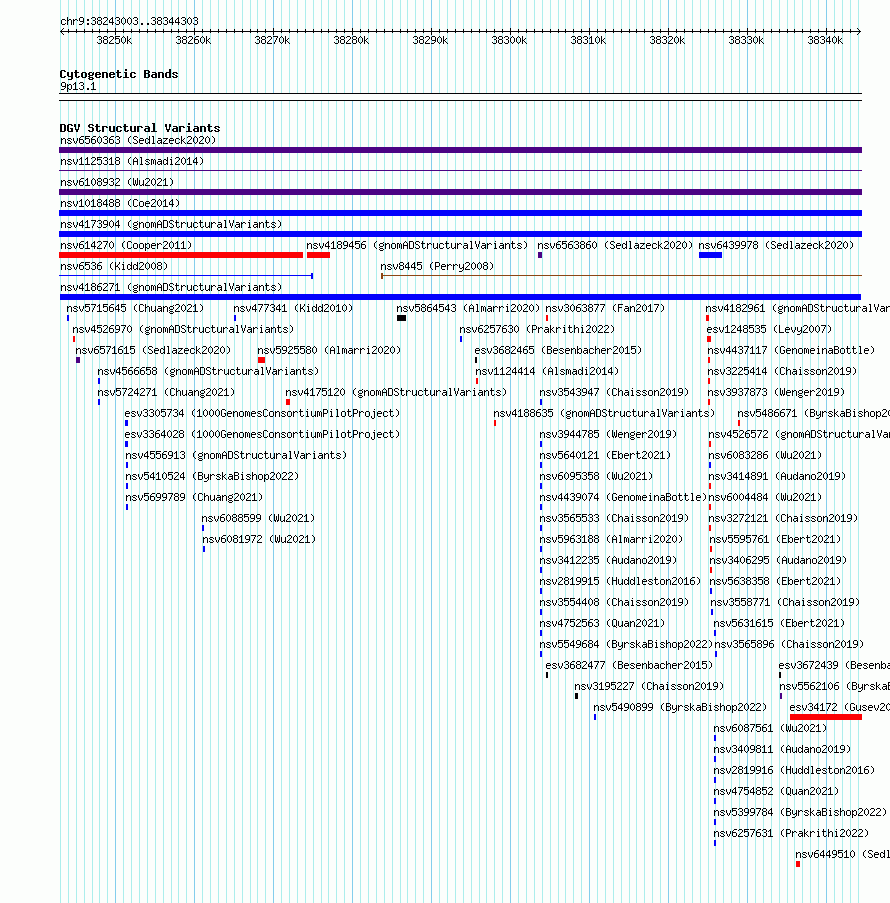Viewport: 890px width, 903px height.
Task: Open nsv4437117 (GenomeinaBottle) variant
Action: (791, 351)
